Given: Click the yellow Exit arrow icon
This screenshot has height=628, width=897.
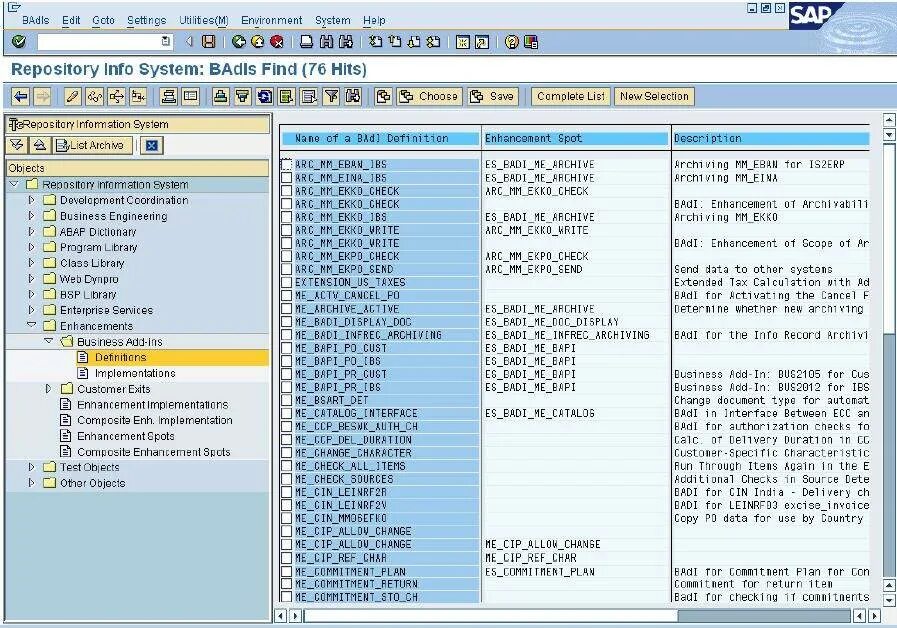Looking at the screenshot, I should click(258, 42).
